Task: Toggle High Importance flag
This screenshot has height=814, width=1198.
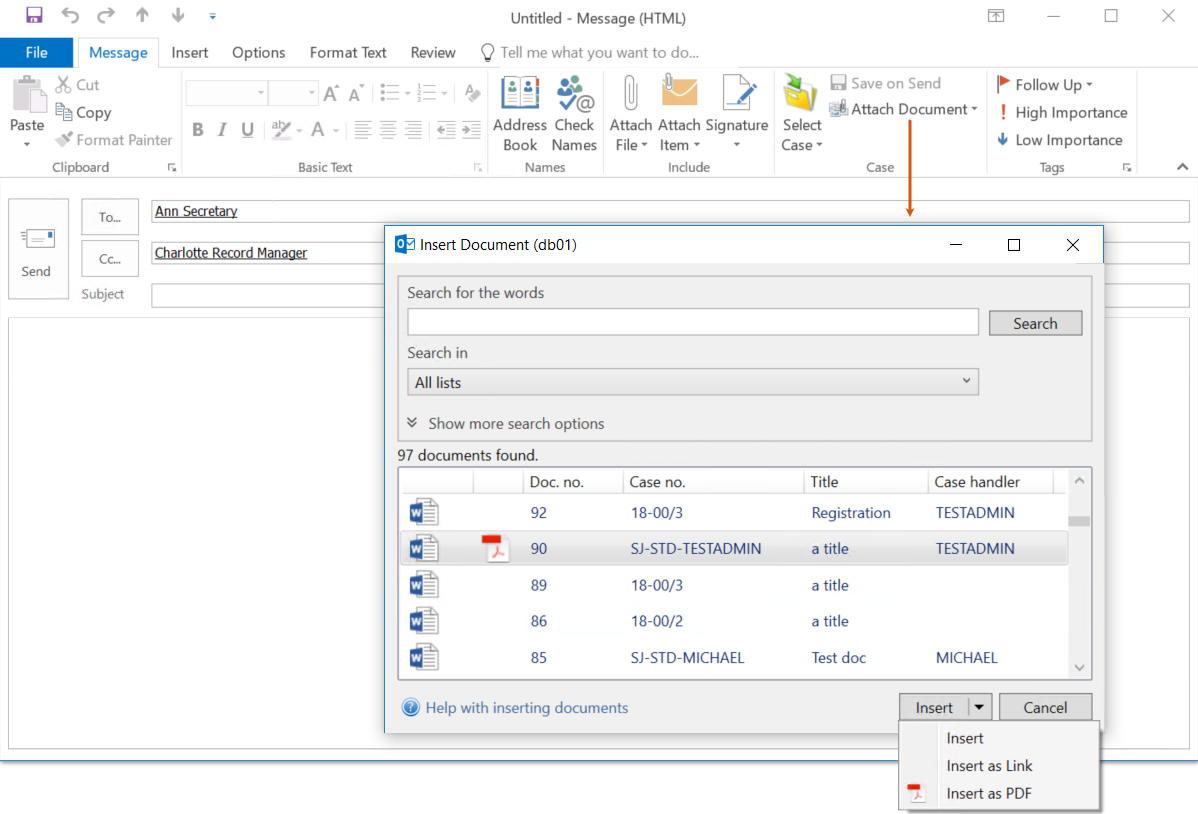Action: click(x=1062, y=113)
